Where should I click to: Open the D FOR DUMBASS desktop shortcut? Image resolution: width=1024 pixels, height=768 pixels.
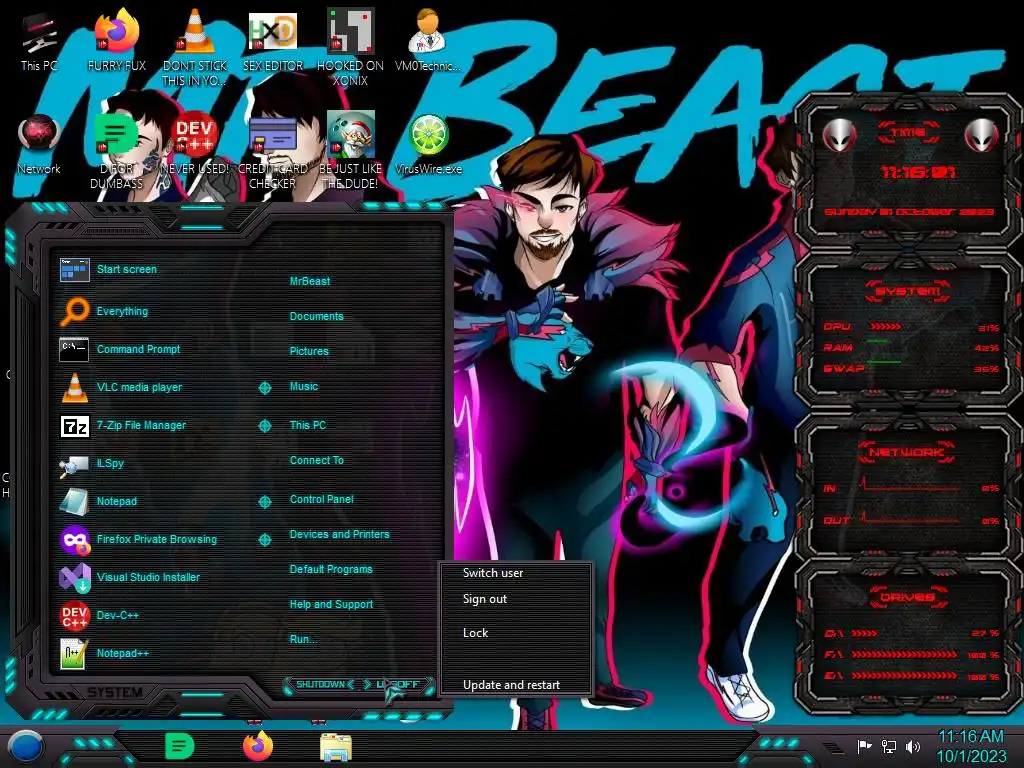point(117,150)
